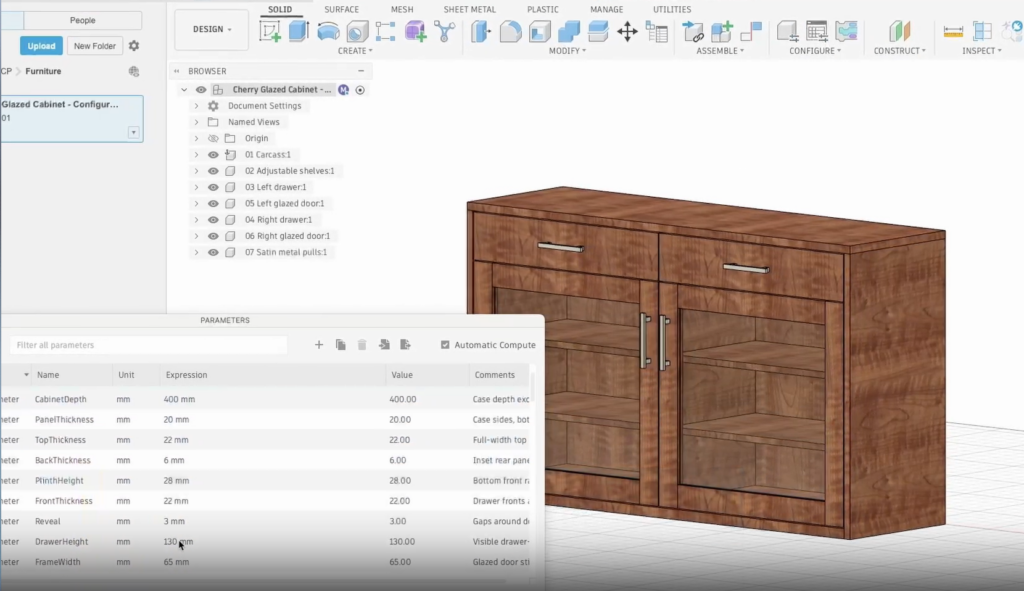Select the Offset Plane construct tool

coord(899,31)
